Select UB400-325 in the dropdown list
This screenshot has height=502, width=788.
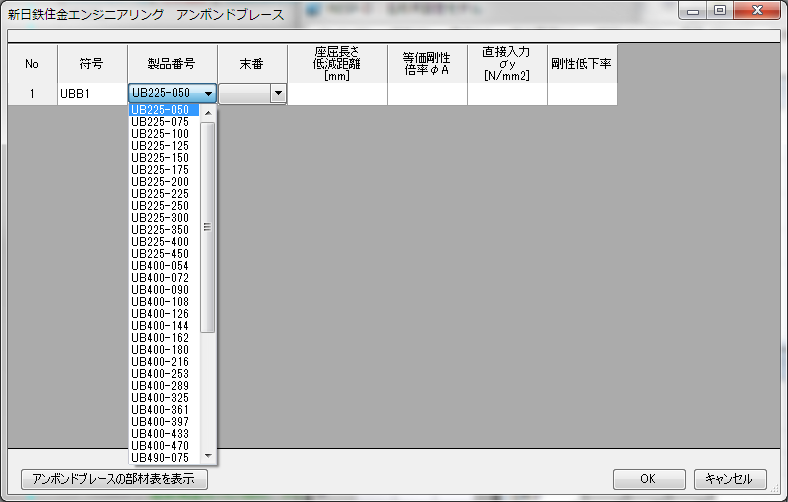click(x=164, y=398)
